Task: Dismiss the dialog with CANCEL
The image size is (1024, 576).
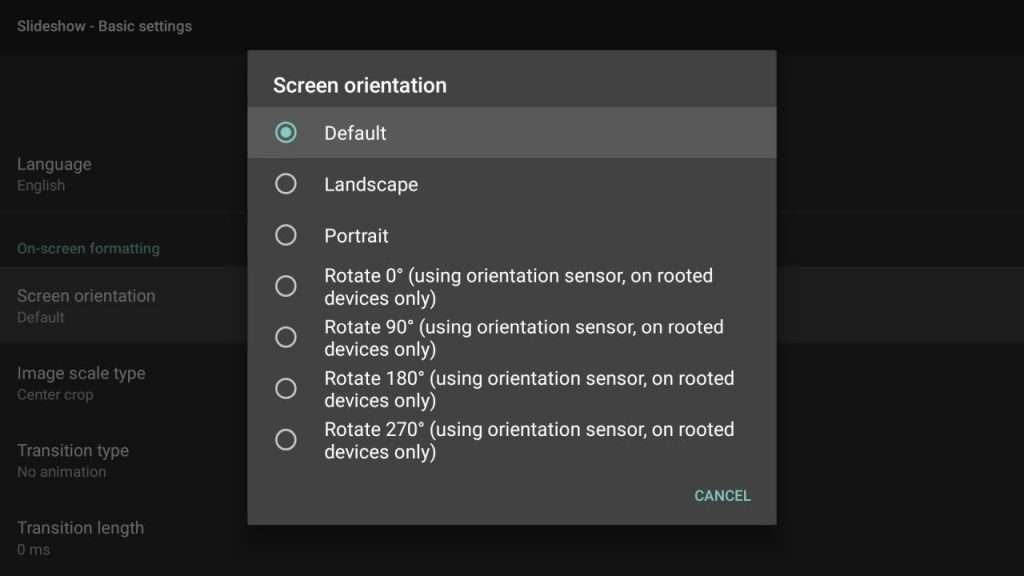Action: tap(722, 495)
